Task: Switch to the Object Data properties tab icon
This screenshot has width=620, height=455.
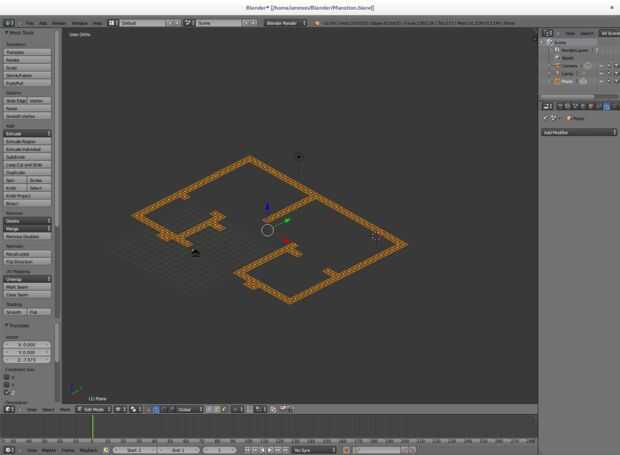Action: pyautogui.click(x=614, y=106)
